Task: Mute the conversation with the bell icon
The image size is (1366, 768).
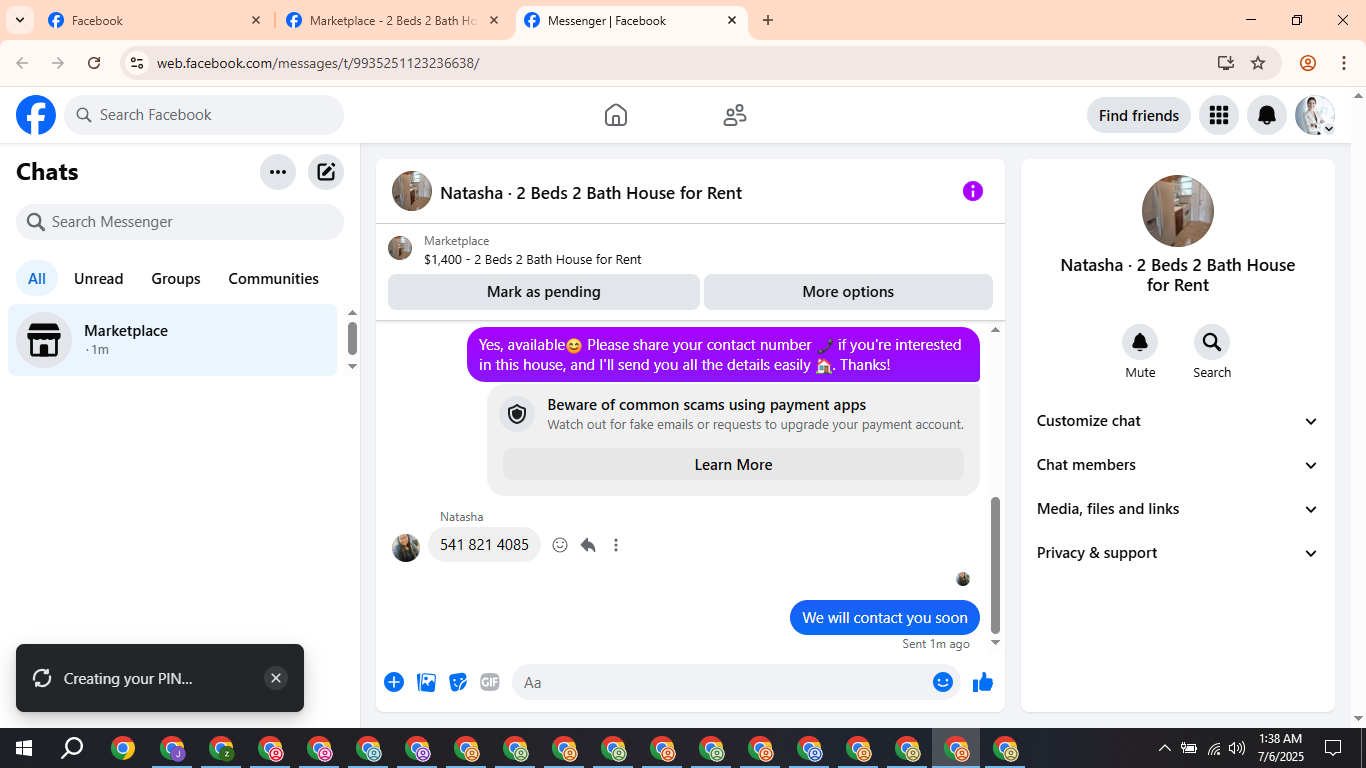Action: (x=1140, y=343)
